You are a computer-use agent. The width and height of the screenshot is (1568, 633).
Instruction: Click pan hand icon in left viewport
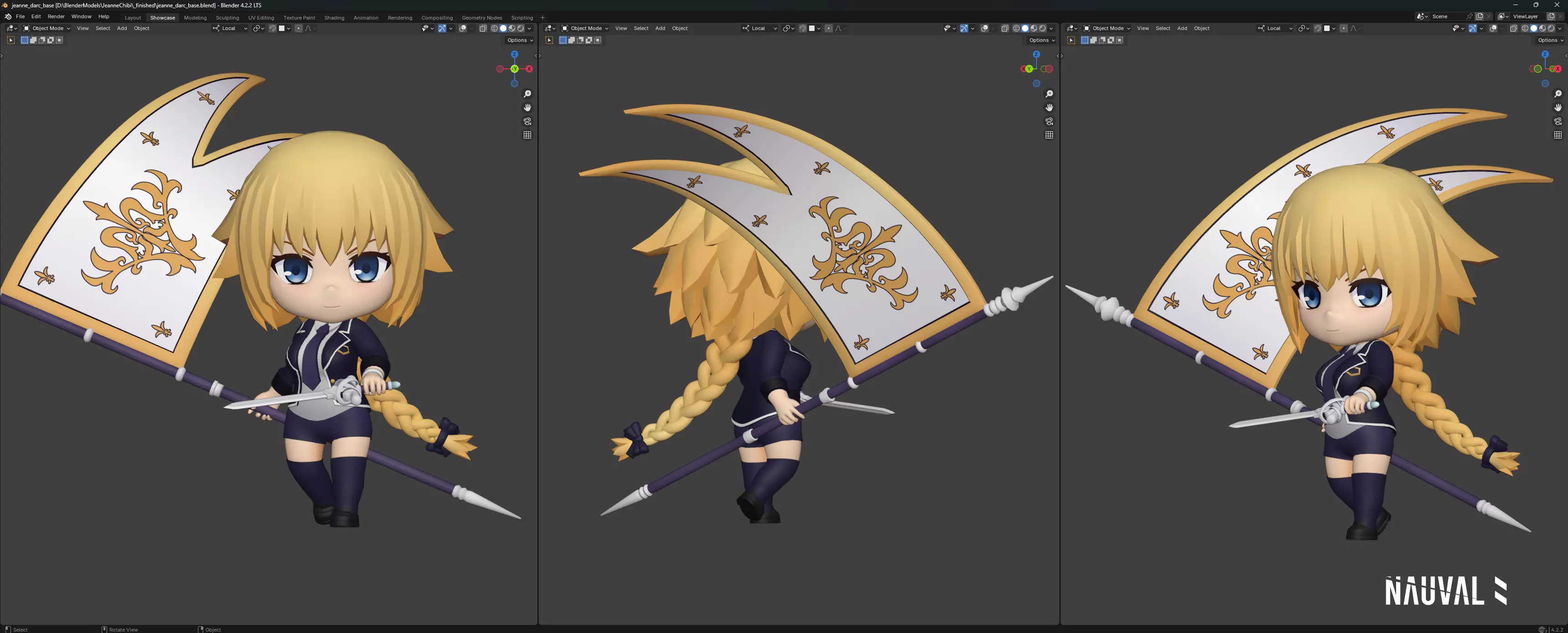coord(527,108)
